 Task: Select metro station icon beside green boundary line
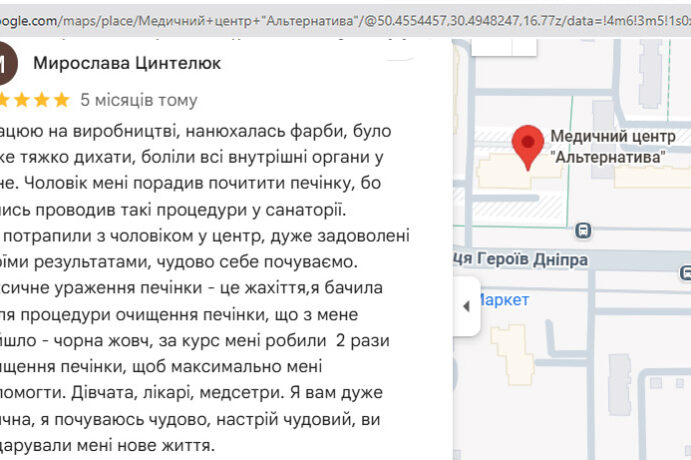click(x=582, y=230)
